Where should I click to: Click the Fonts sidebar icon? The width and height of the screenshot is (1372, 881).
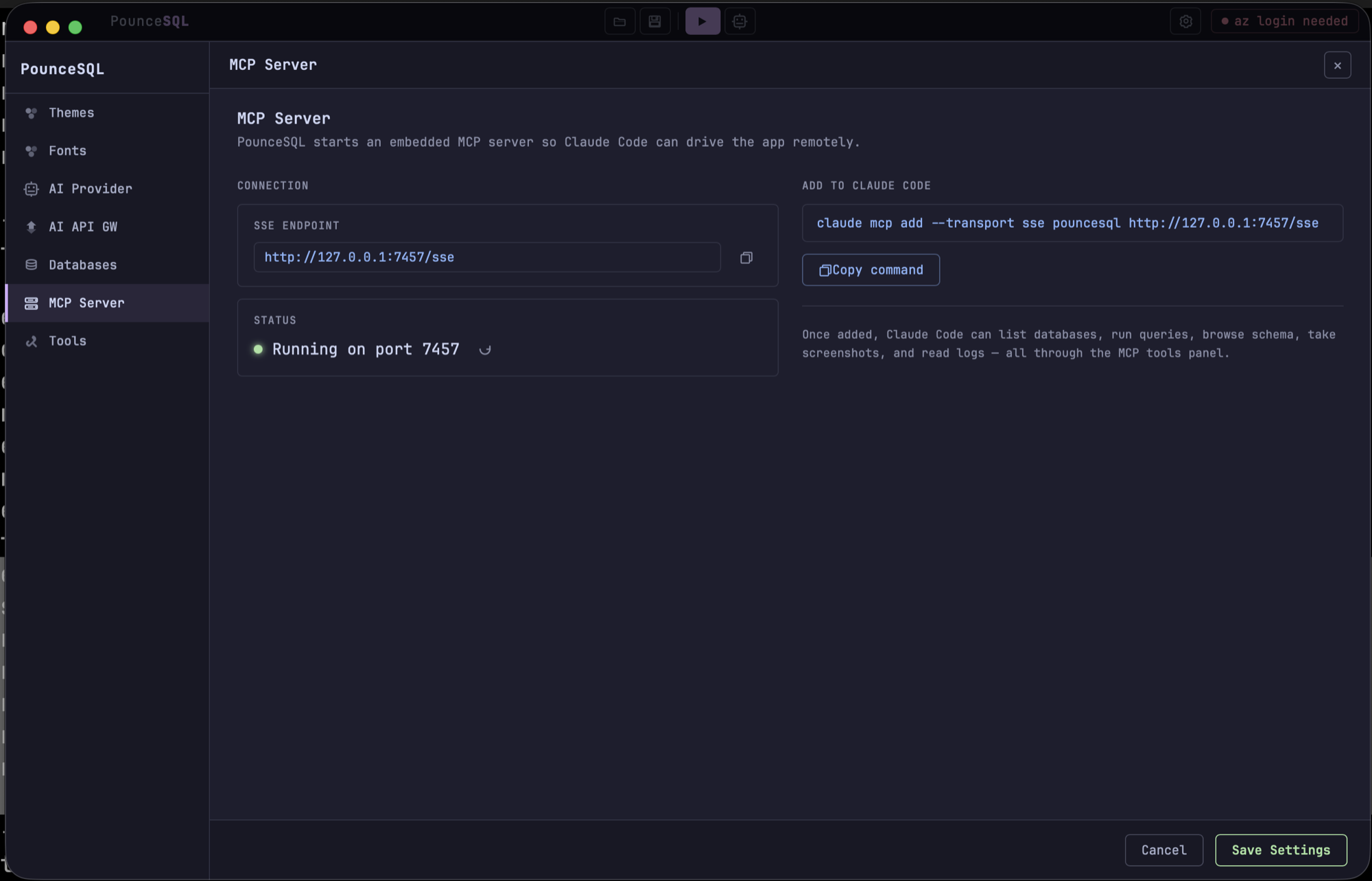31,151
